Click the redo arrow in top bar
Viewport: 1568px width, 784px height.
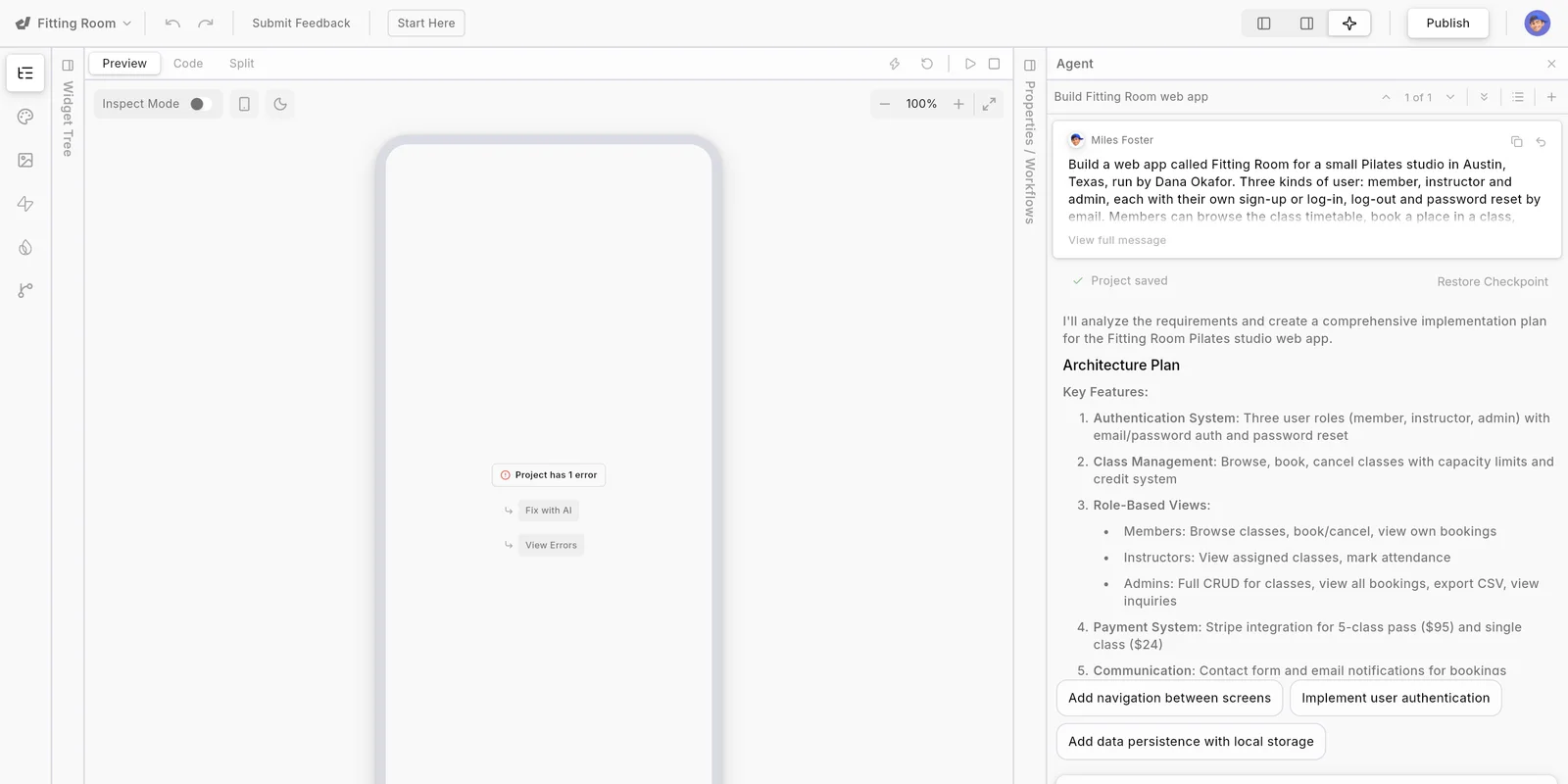click(x=206, y=24)
